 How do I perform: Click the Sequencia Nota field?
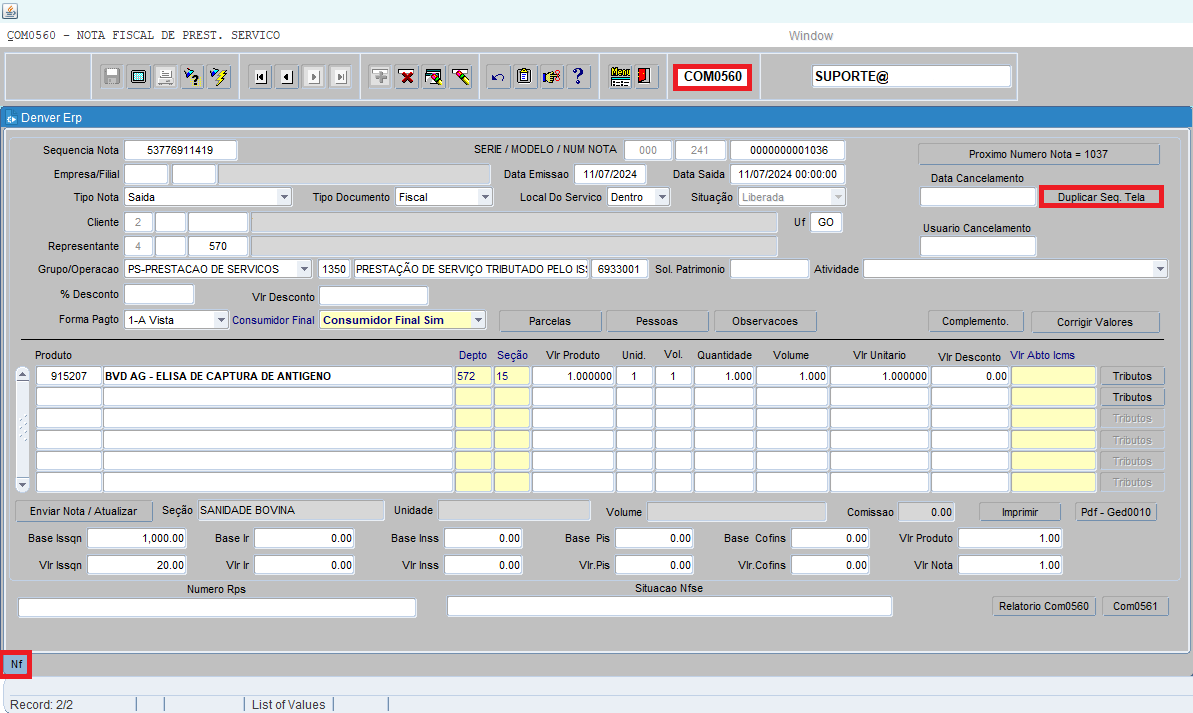(180, 151)
